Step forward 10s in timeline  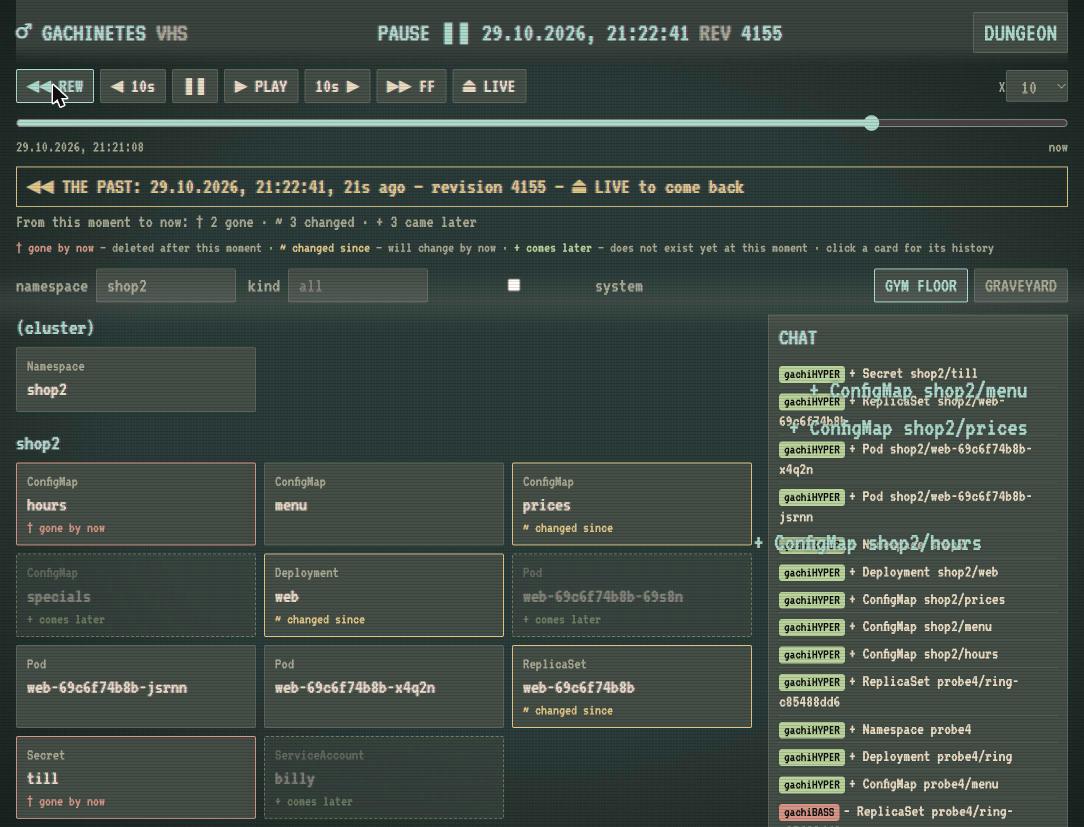coord(337,86)
